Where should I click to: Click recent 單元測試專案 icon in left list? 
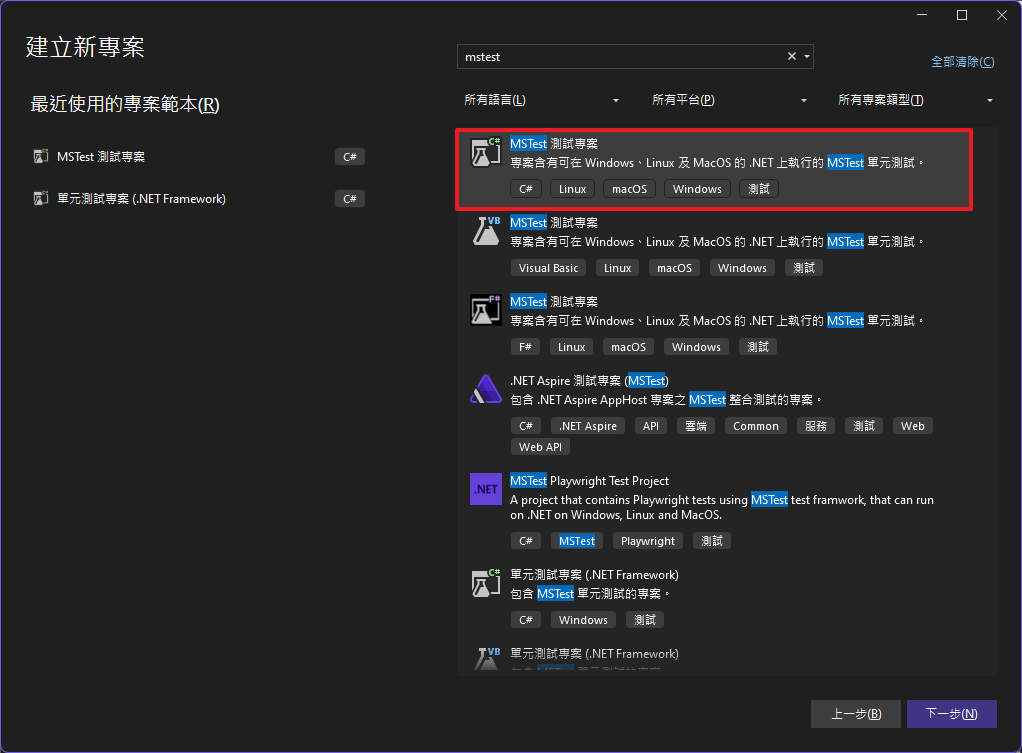tap(41, 198)
